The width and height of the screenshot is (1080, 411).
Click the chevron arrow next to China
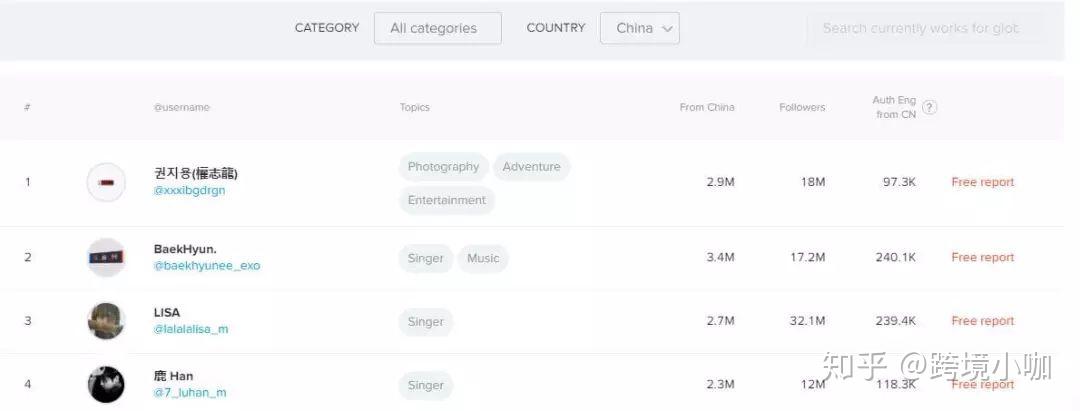tap(666, 29)
